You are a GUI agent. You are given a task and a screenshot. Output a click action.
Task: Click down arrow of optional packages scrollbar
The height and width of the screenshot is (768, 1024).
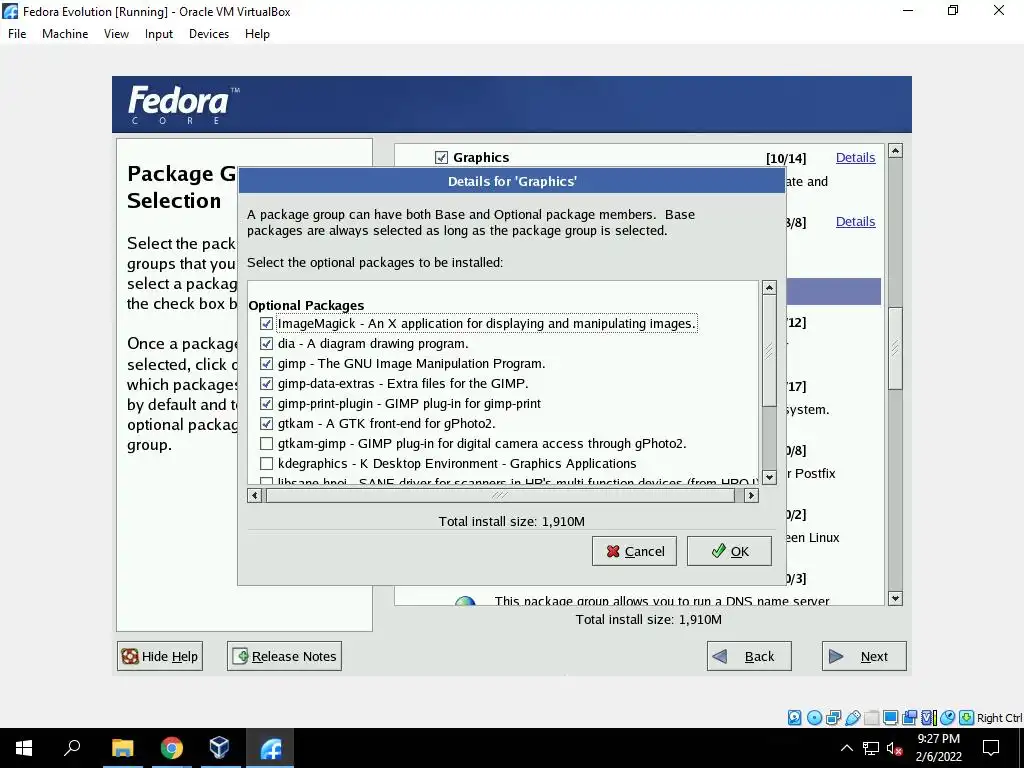769,477
